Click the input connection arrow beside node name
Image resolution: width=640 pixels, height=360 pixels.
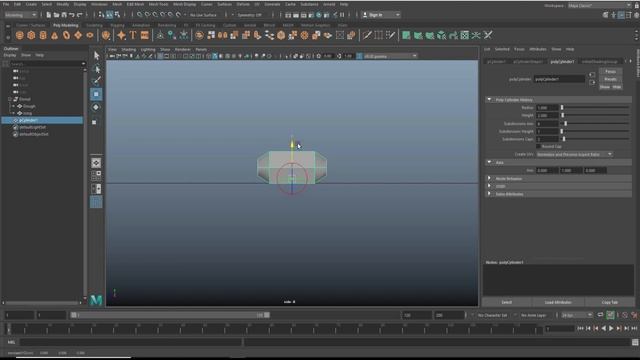pos(592,75)
